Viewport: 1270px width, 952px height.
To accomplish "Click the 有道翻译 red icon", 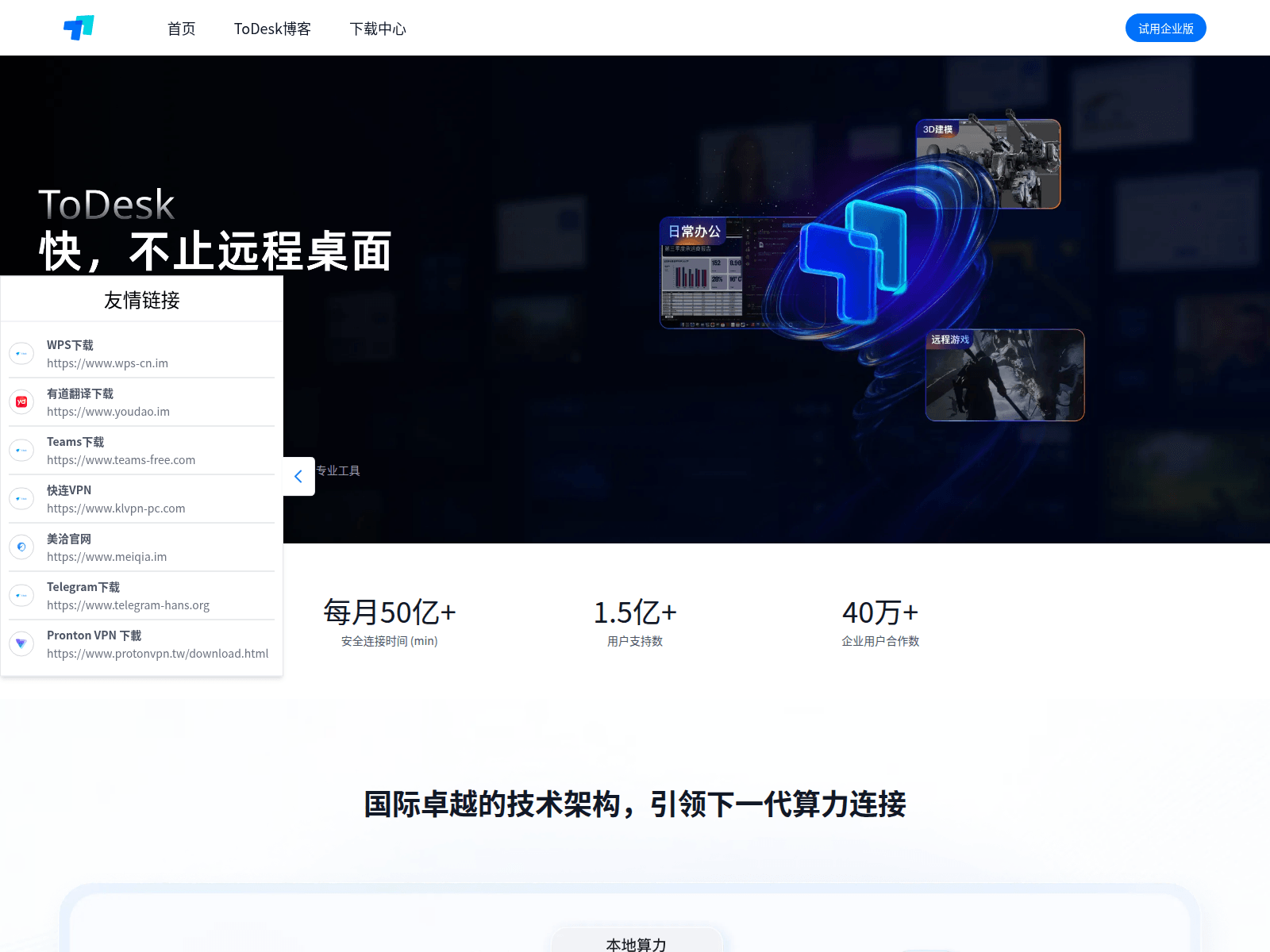I will [21, 401].
